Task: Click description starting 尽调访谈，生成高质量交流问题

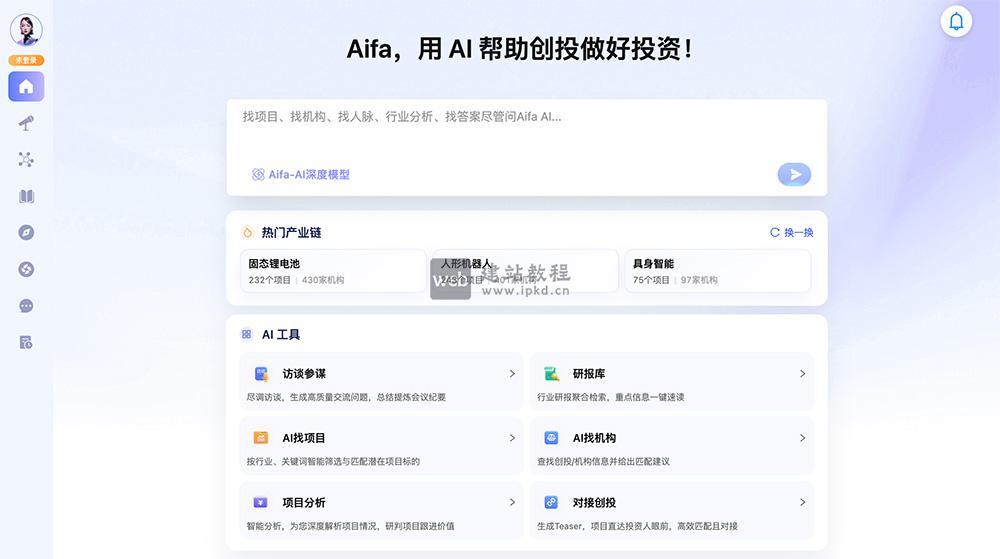Action: tap(346, 397)
